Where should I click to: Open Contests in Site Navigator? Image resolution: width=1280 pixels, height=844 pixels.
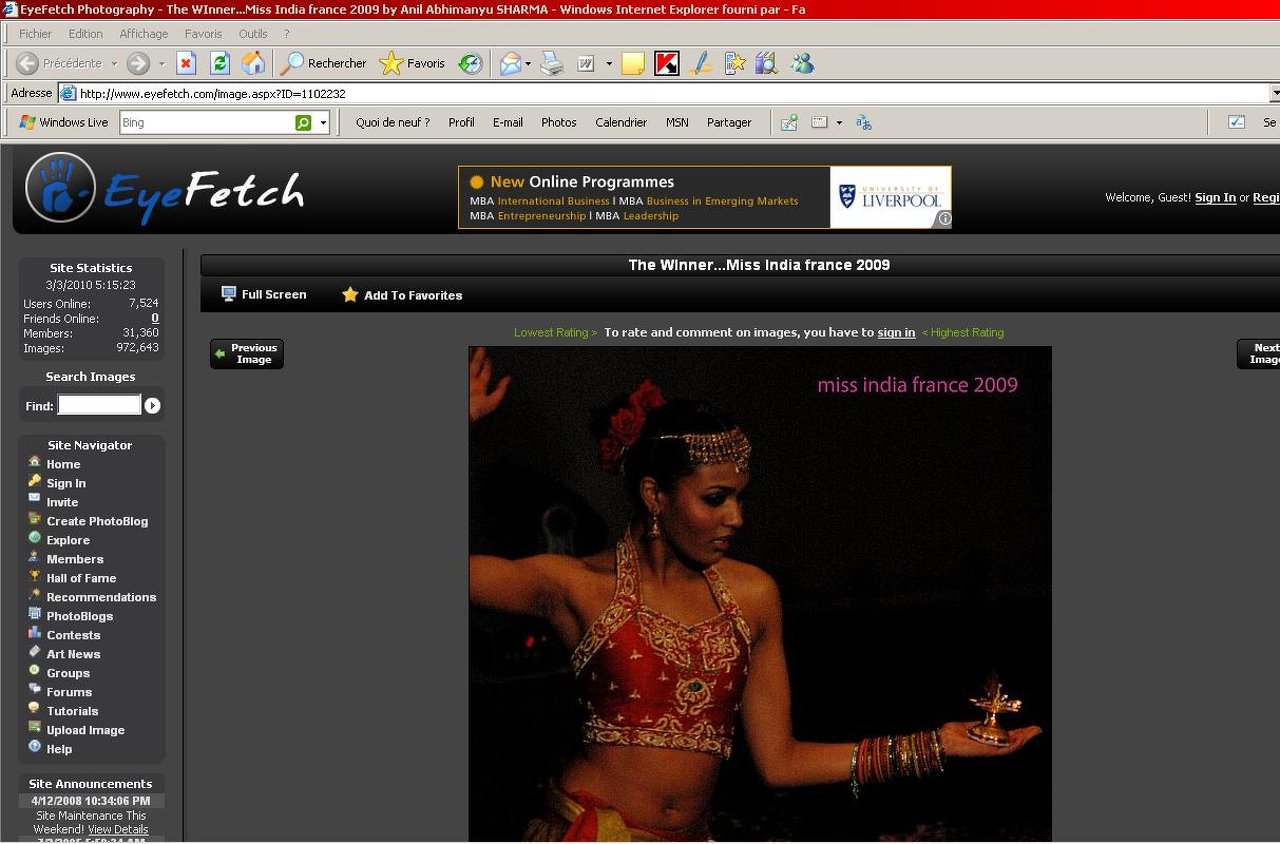click(73, 635)
